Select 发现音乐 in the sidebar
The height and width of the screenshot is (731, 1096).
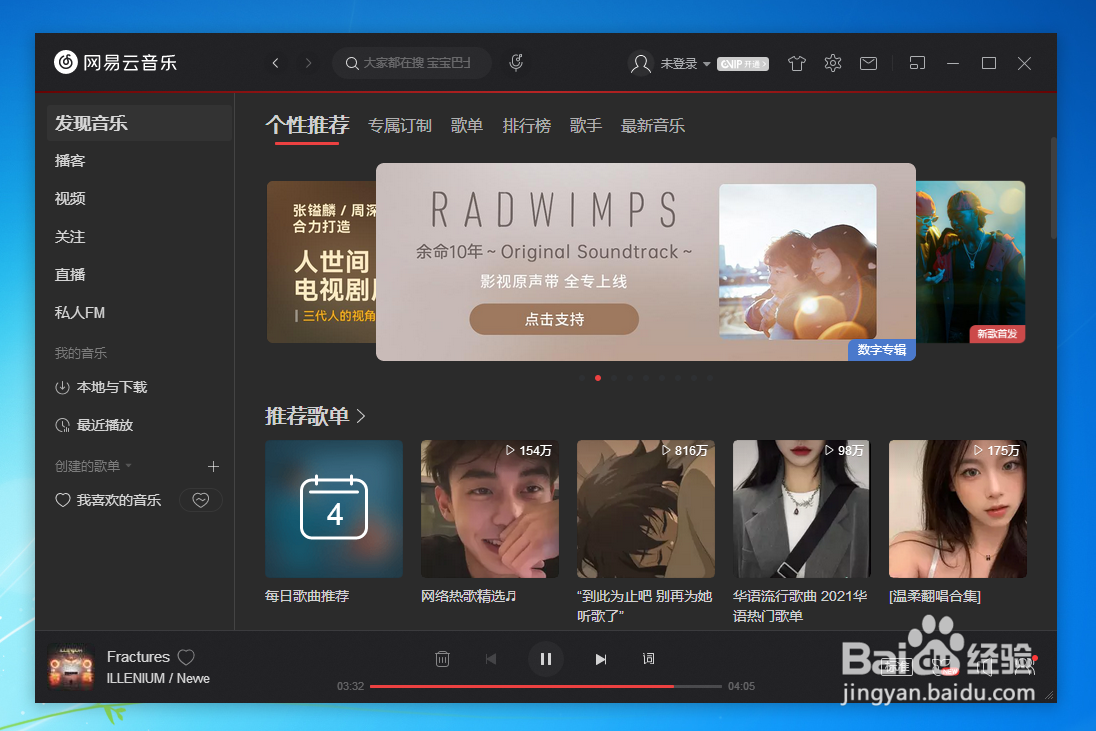[x=139, y=123]
